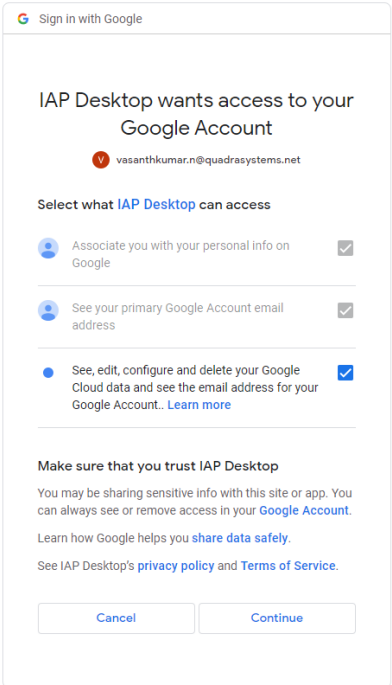Image resolution: width=392 pixels, height=685 pixels.
Task: Select the vasanthkumar.n@quadrasystems.net account email
Action: 208,160
